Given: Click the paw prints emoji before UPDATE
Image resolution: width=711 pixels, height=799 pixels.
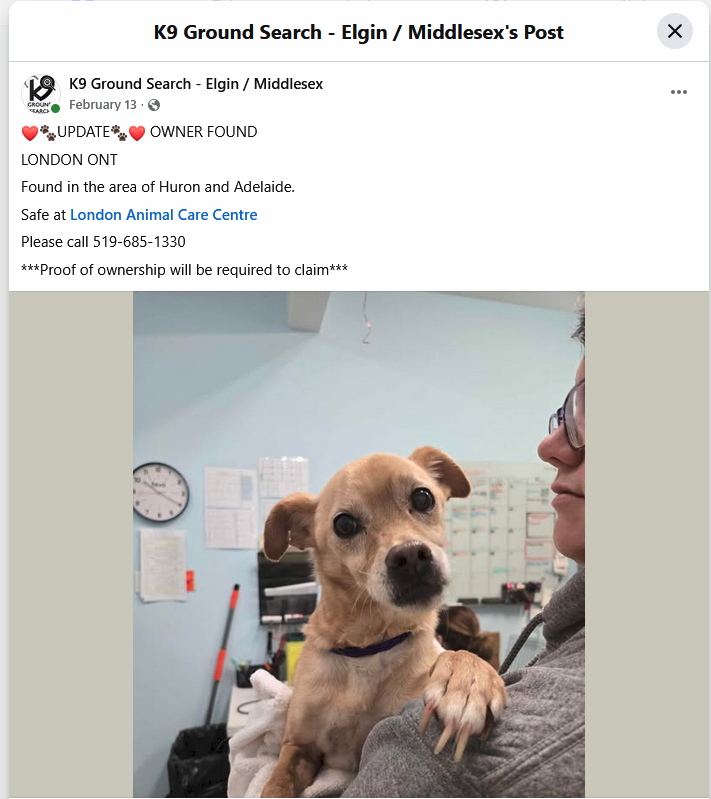Looking at the screenshot, I should click(x=48, y=133).
